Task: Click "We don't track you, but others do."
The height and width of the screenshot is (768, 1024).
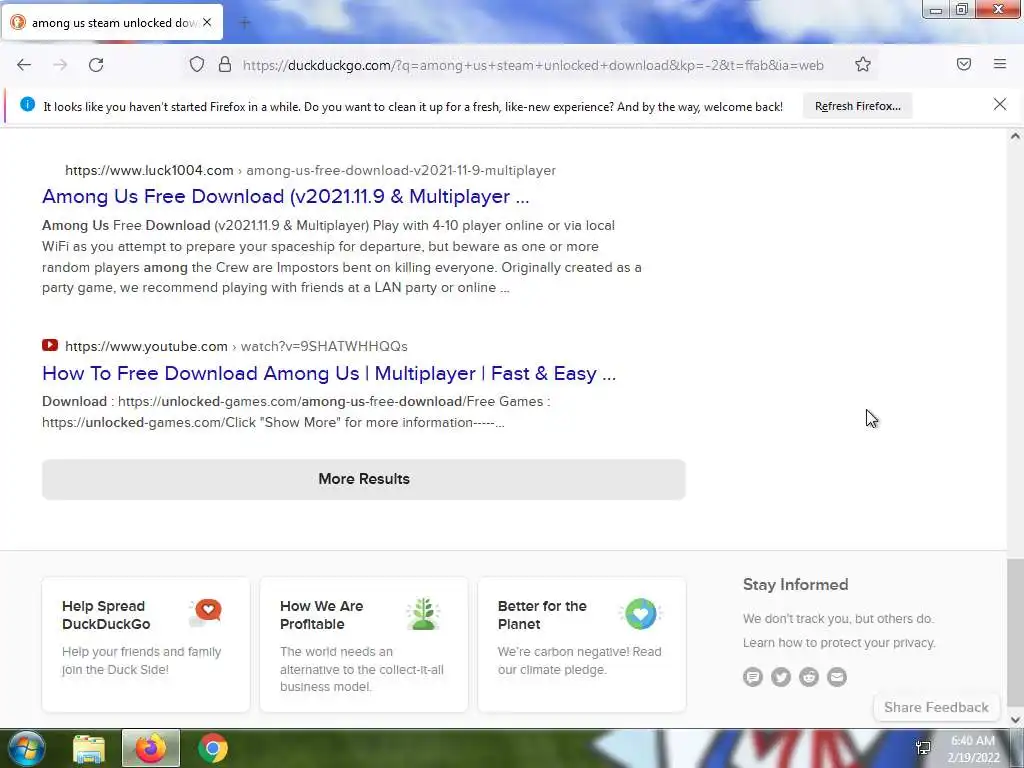Action: coord(839,618)
